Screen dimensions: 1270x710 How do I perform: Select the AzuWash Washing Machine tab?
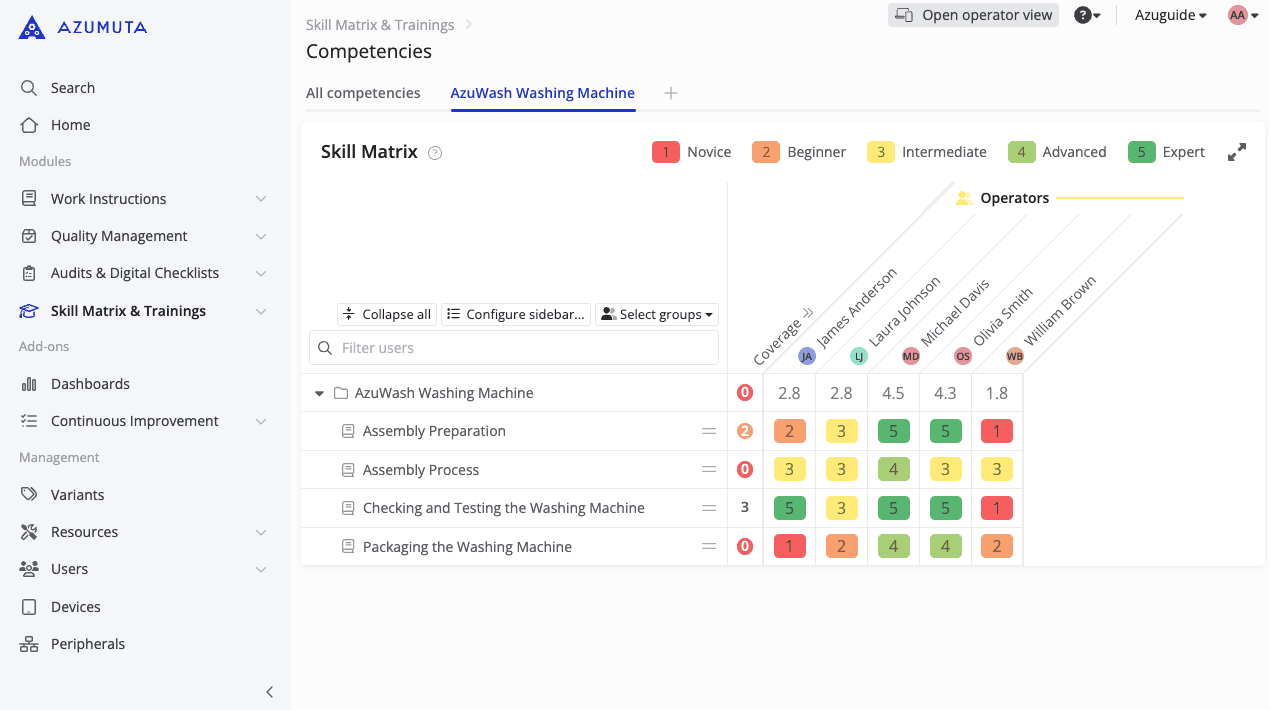click(x=542, y=93)
